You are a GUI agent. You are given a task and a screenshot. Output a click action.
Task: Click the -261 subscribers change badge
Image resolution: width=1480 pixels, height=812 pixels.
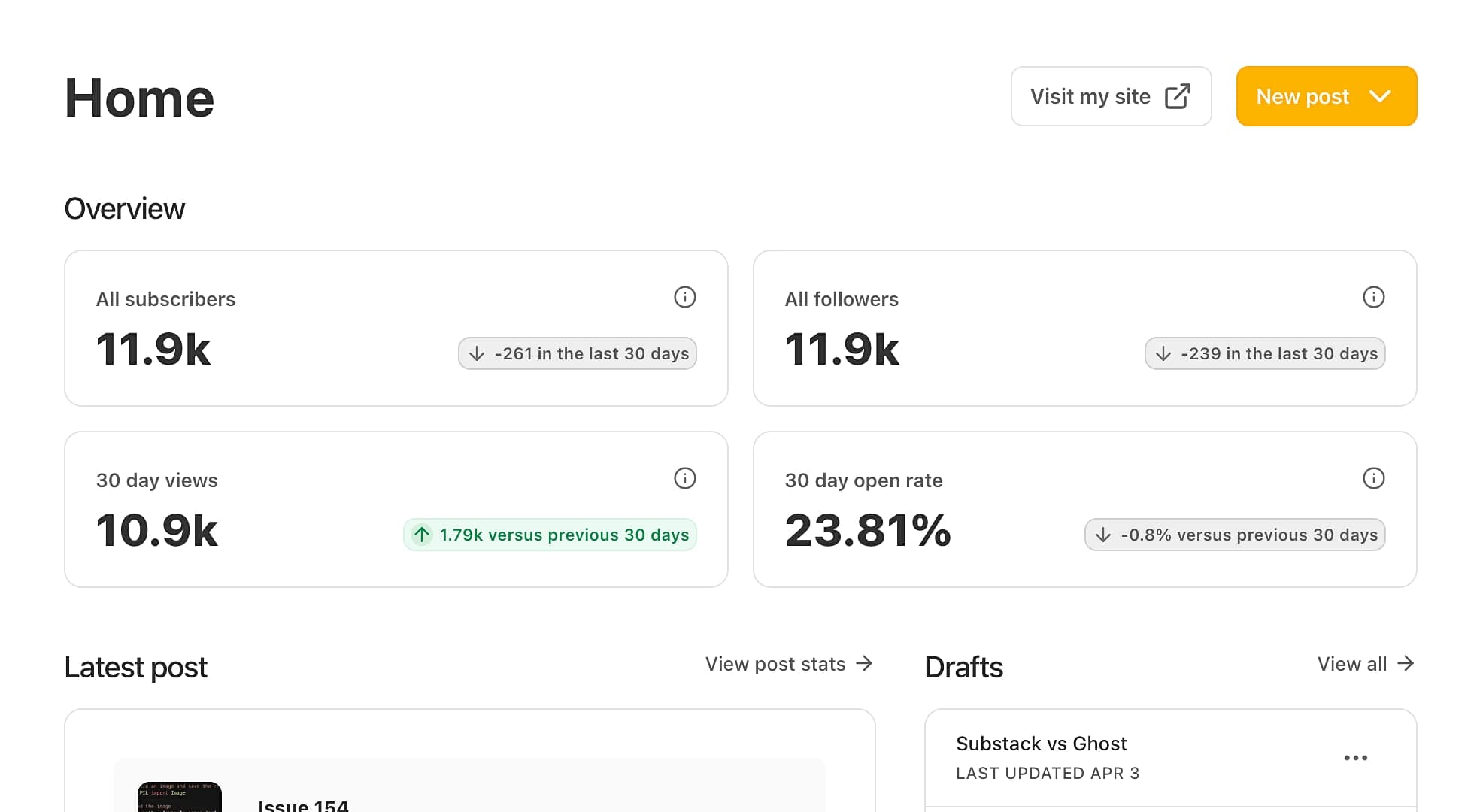(x=578, y=353)
